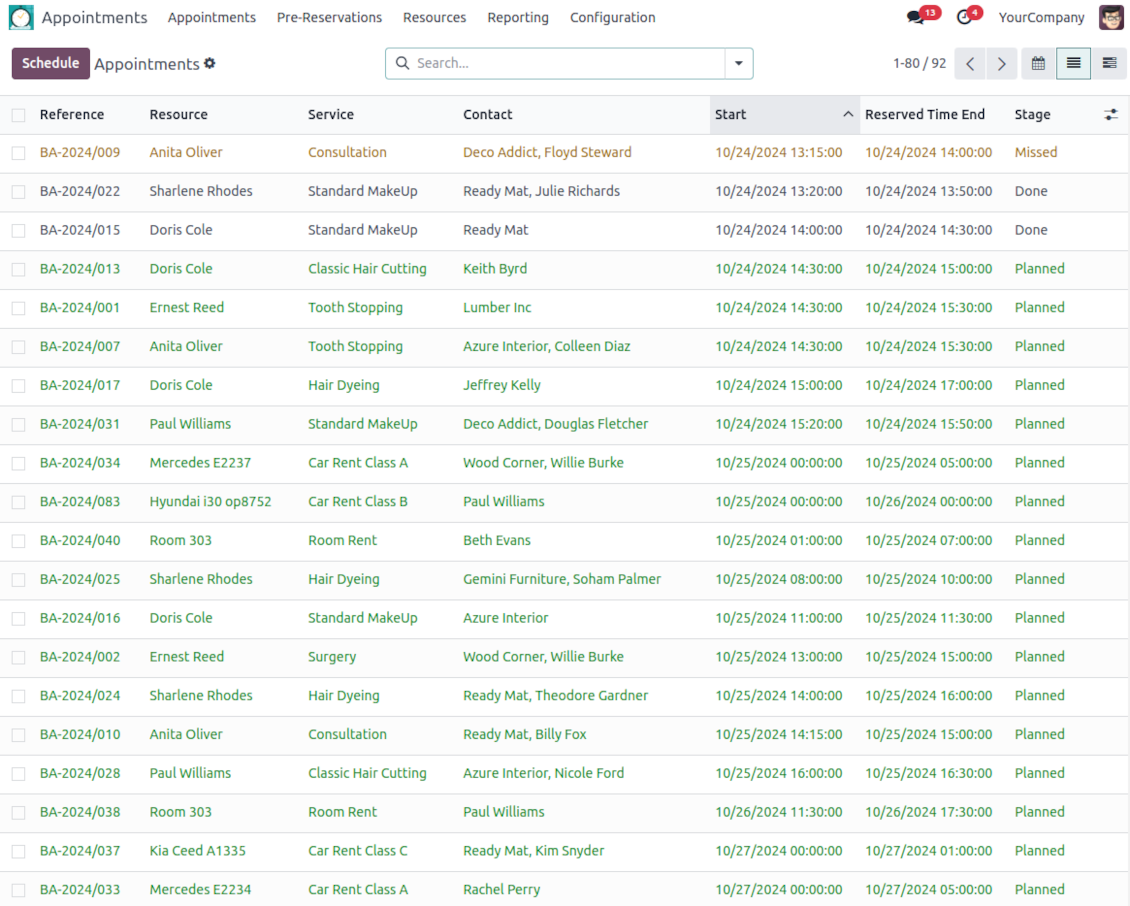This screenshot has width=1130, height=906.
Task: Open the activities clock icon
Action: (x=964, y=17)
